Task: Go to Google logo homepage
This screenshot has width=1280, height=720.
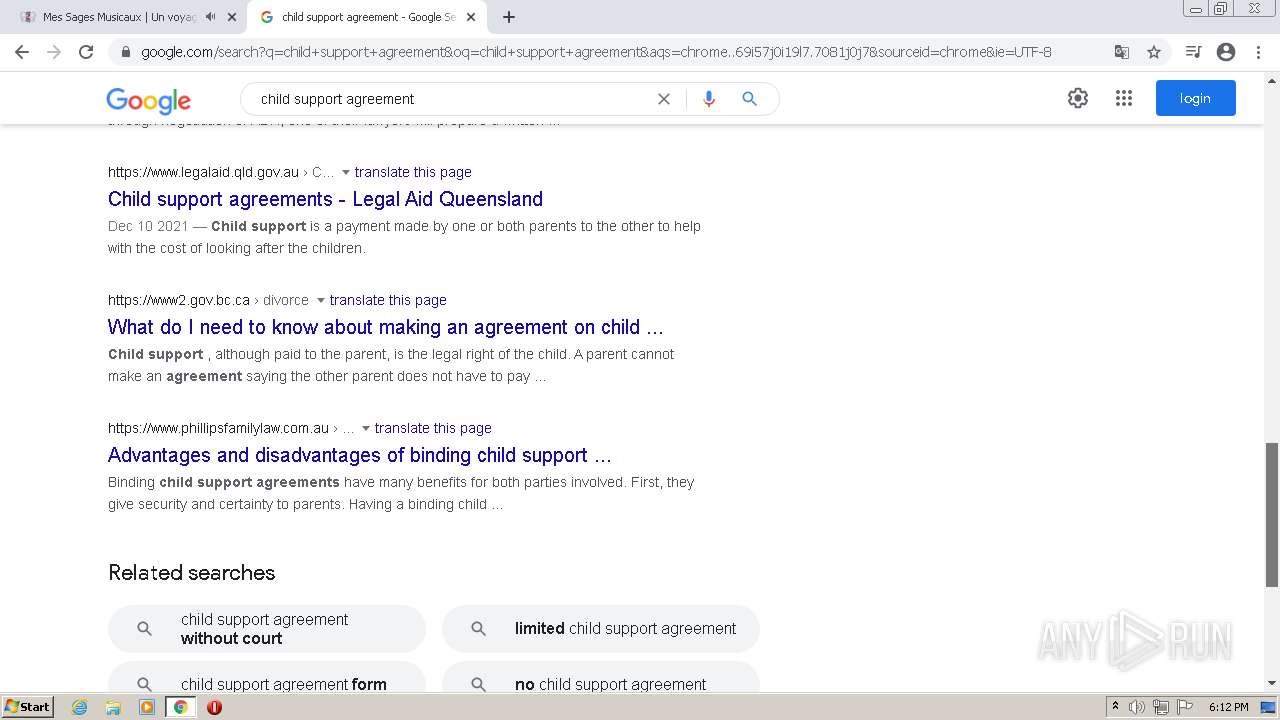Action: coord(148,100)
